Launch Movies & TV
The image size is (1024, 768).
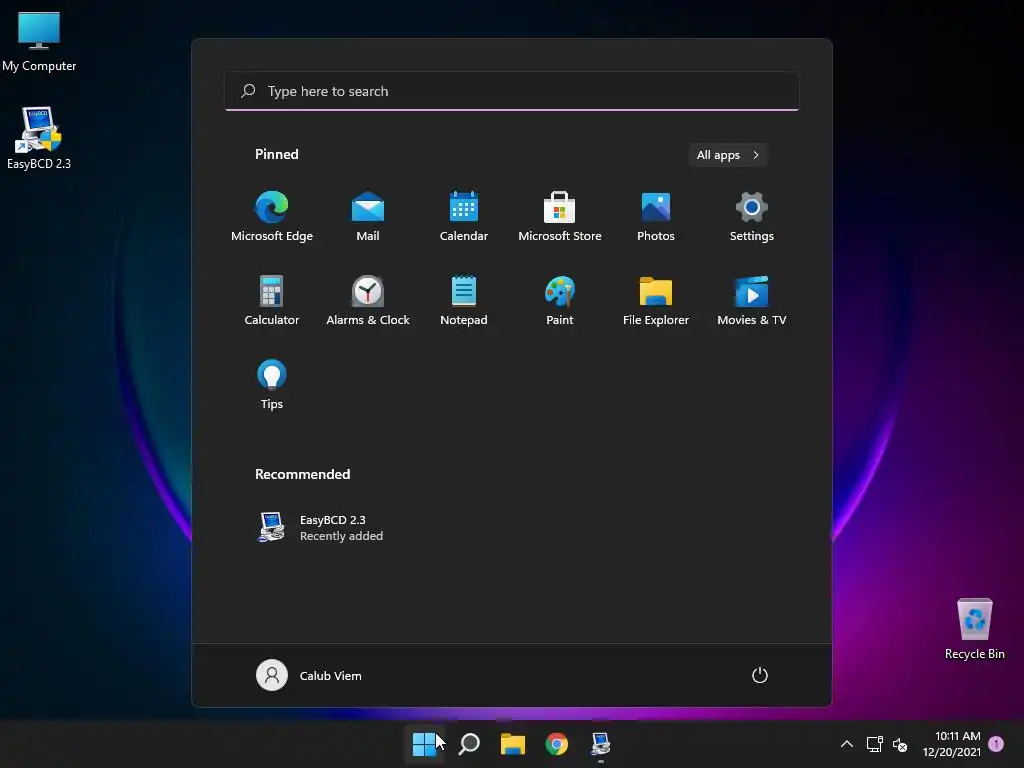click(x=752, y=300)
